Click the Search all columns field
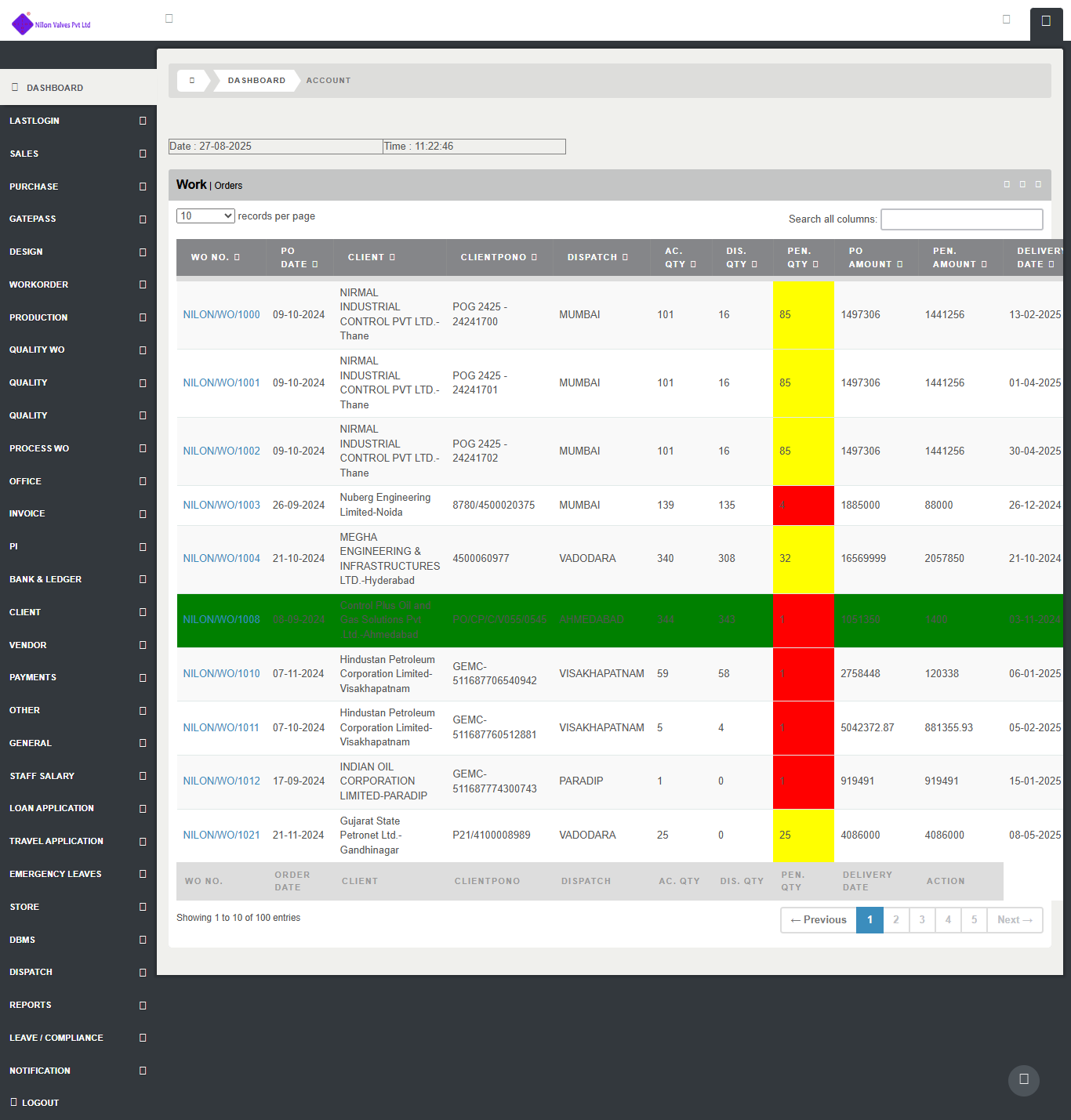Screen dimensions: 1071x1120 click(961, 219)
